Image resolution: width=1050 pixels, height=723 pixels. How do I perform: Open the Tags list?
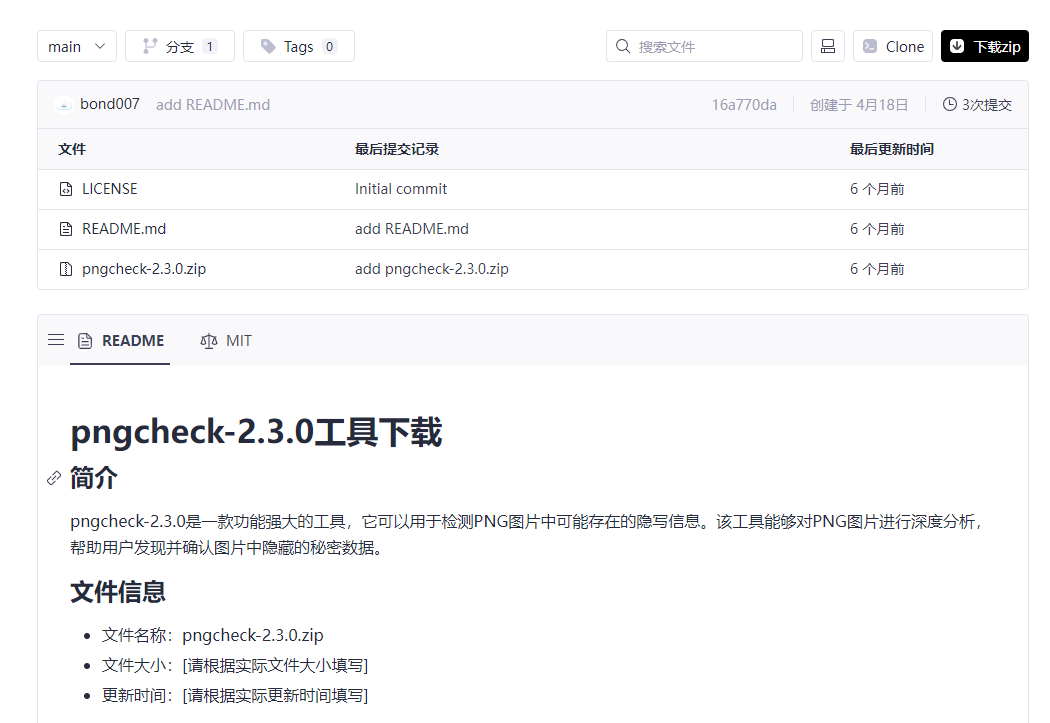(298, 46)
